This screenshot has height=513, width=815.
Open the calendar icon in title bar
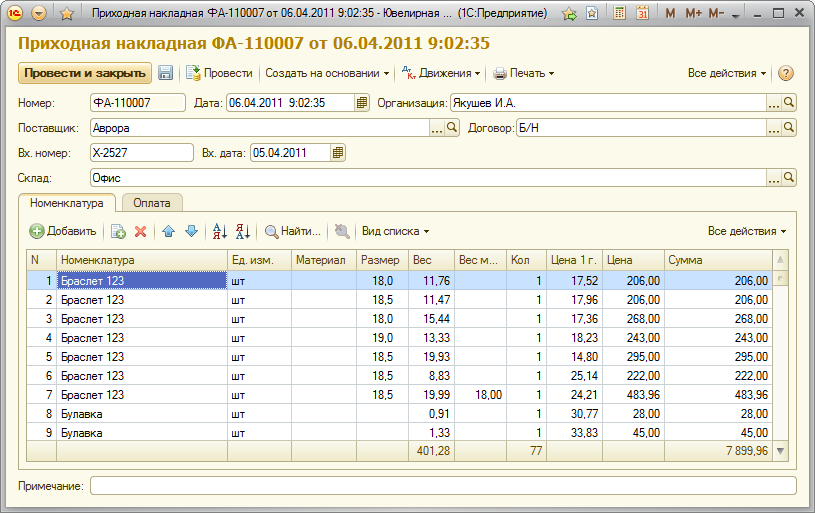(x=642, y=14)
